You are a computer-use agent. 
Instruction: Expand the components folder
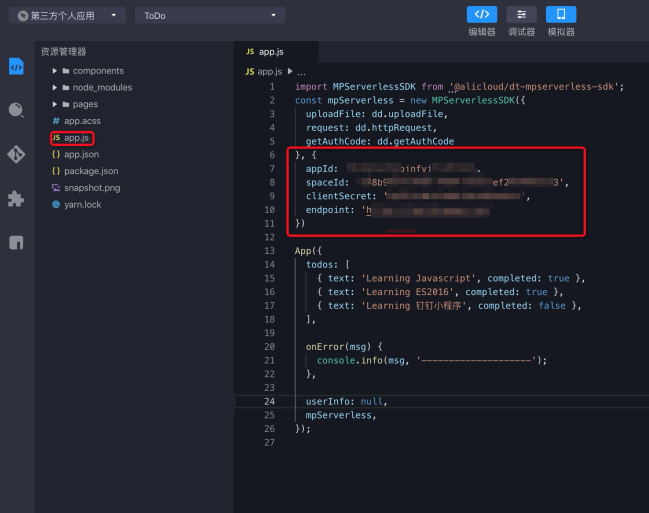pyautogui.click(x=55, y=71)
